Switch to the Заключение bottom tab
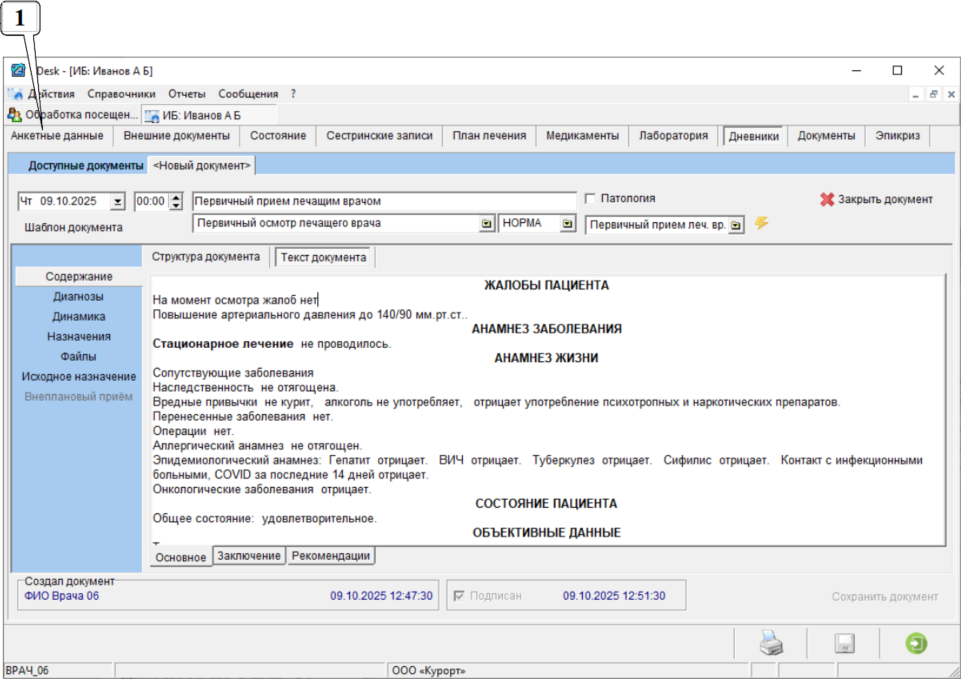The image size is (961, 680). point(249,556)
